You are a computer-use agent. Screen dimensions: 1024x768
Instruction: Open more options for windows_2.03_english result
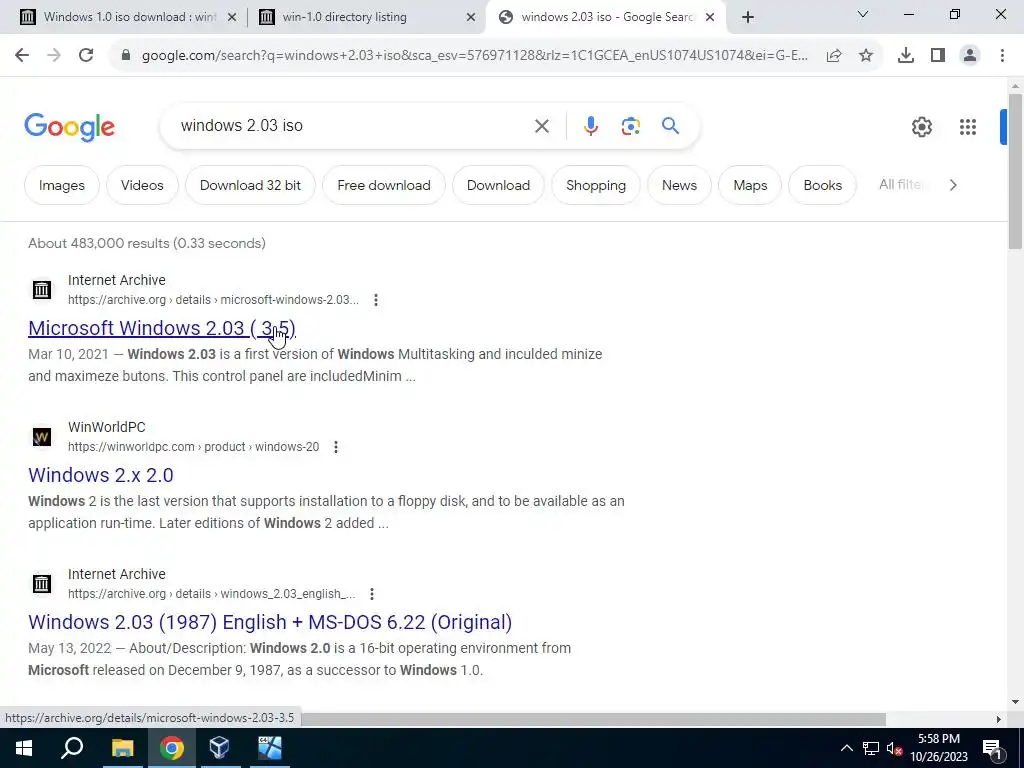tap(372, 594)
